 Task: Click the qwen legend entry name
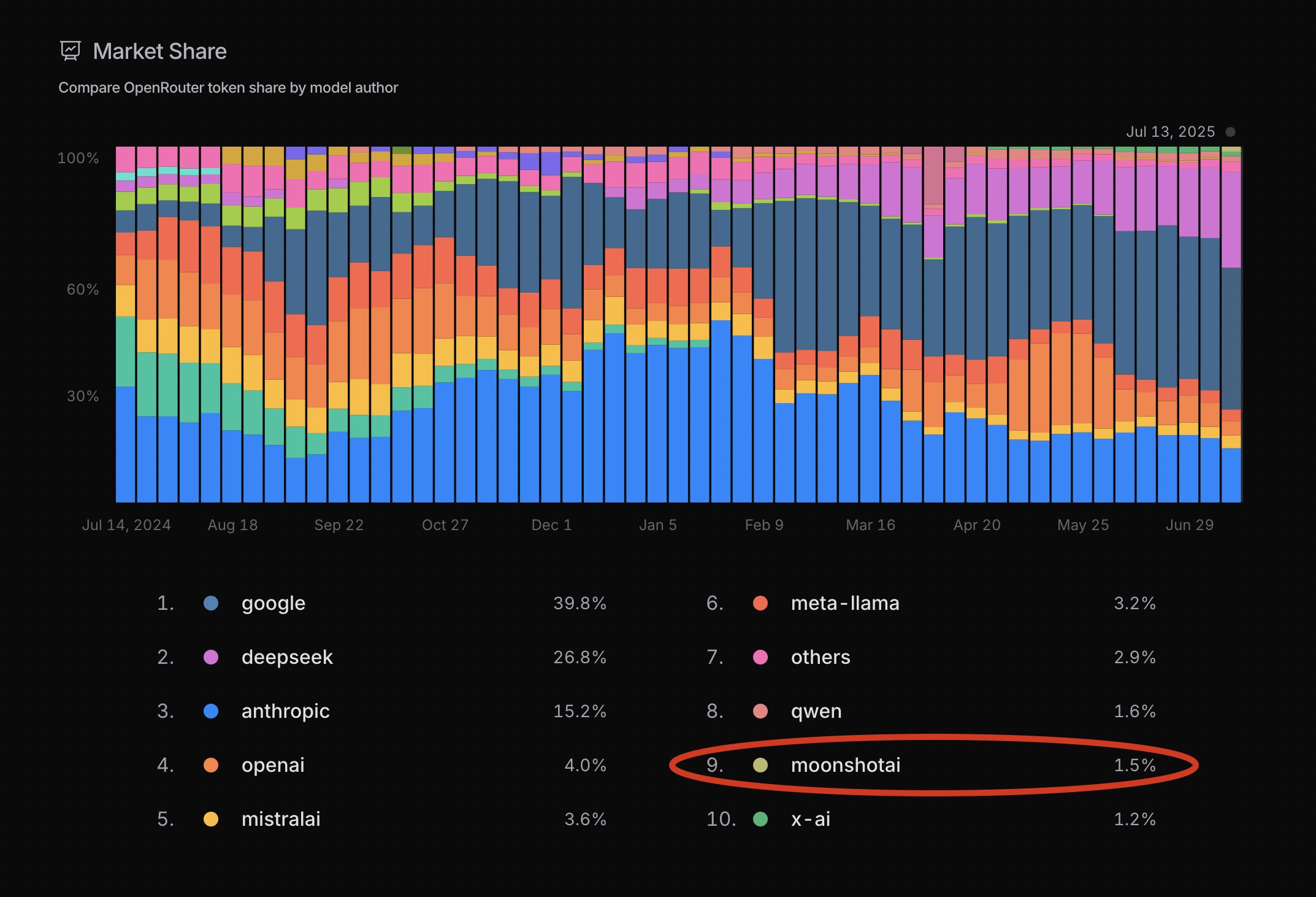click(x=816, y=711)
